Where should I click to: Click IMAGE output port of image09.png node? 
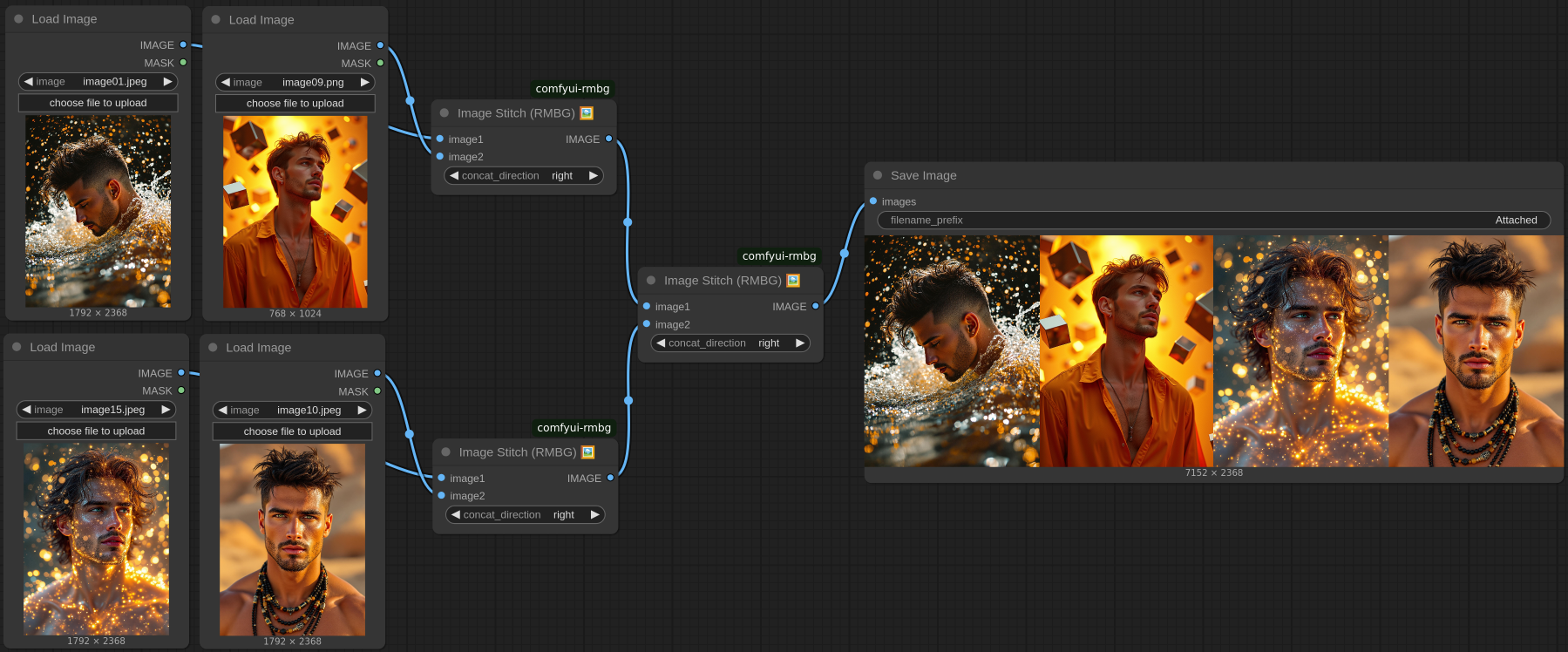point(380,45)
